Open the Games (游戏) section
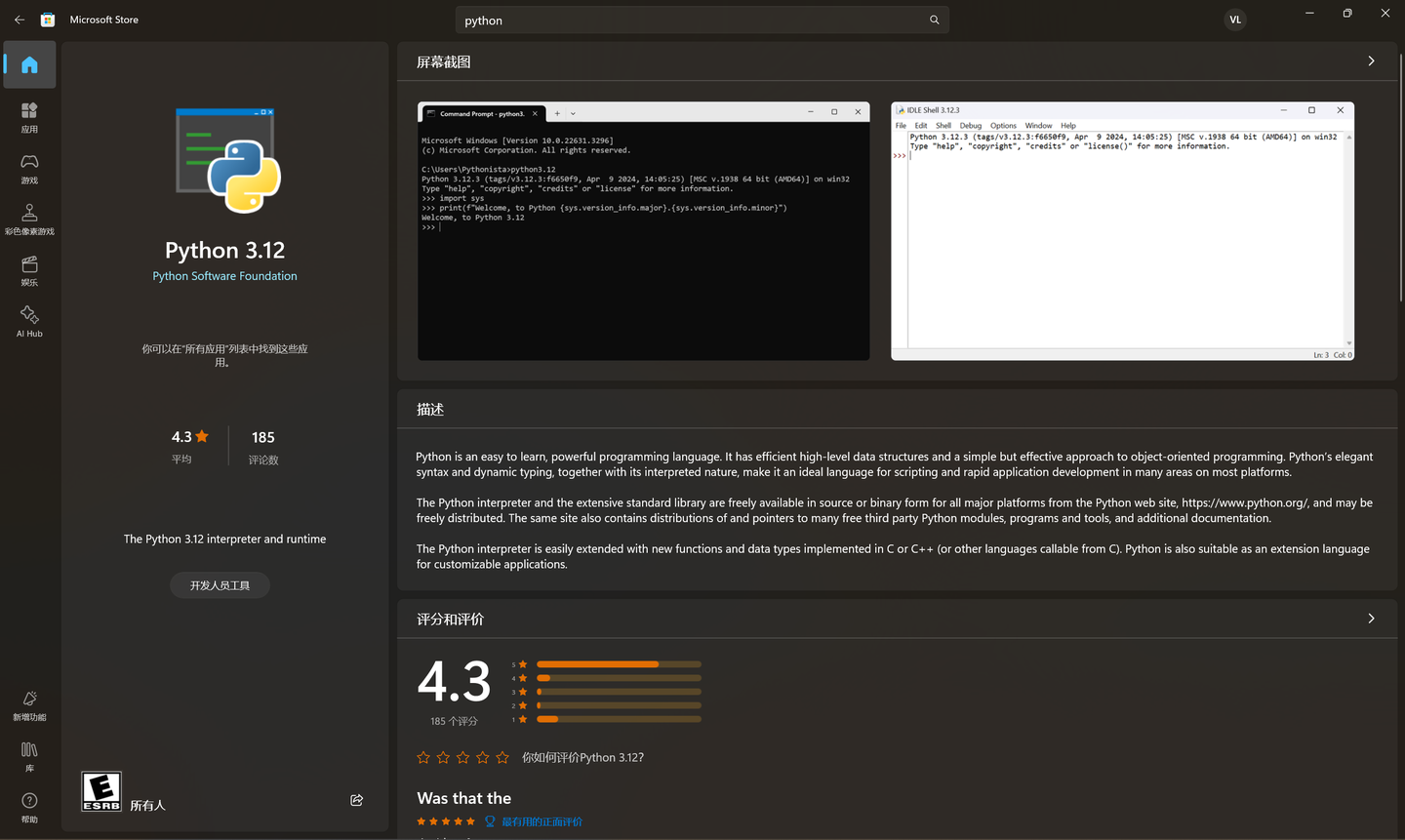Viewport: 1405px width, 840px height. (29, 168)
